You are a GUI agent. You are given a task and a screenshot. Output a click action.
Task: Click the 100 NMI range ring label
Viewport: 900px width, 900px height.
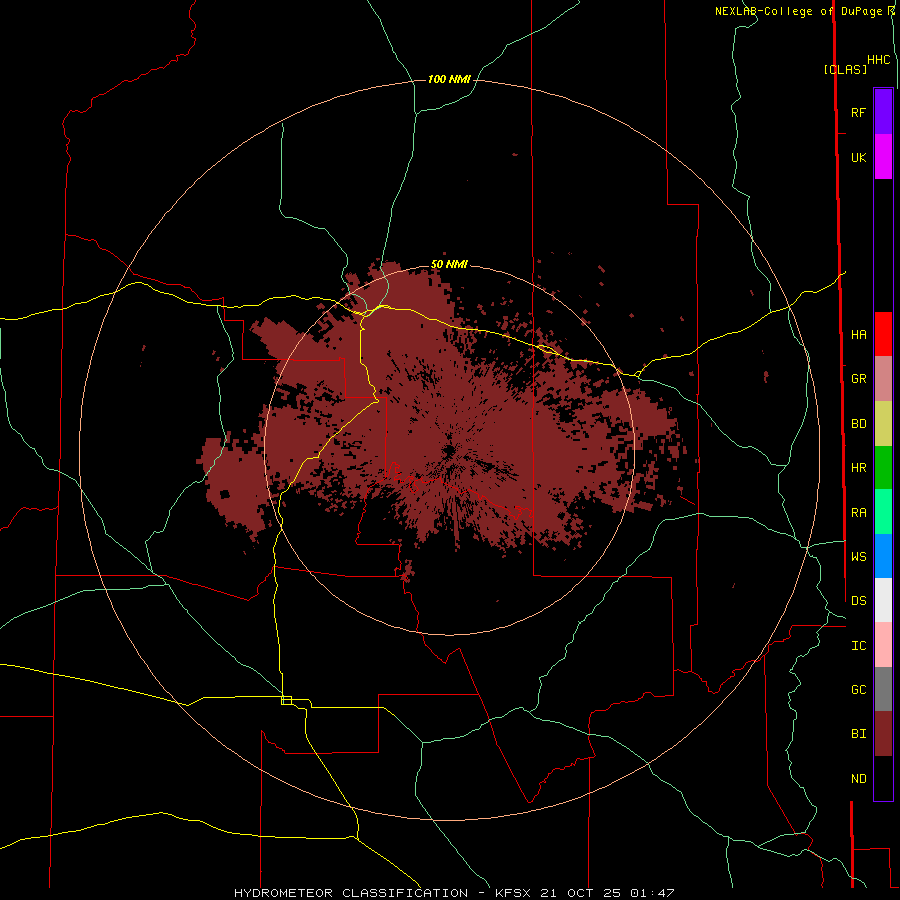449,79
